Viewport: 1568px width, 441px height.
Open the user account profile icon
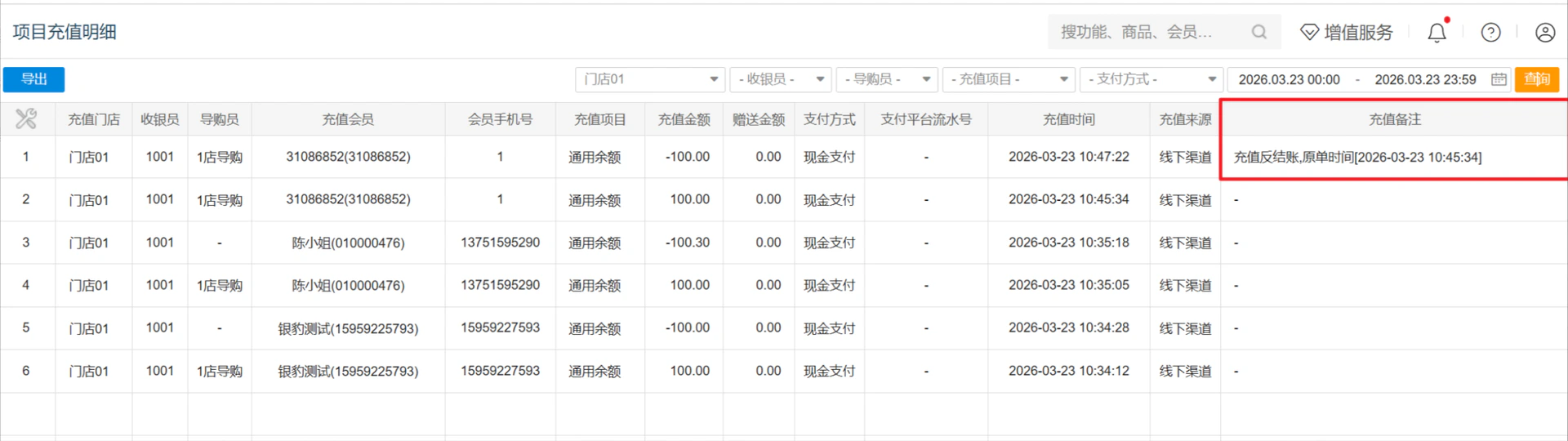point(1544,32)
